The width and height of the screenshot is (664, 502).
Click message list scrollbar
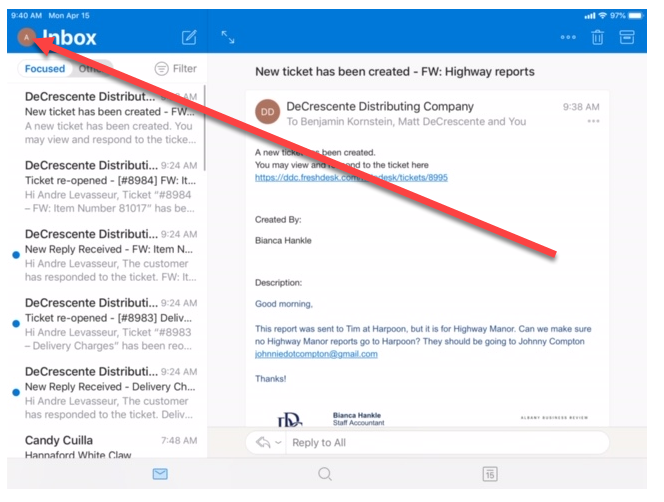205,127
